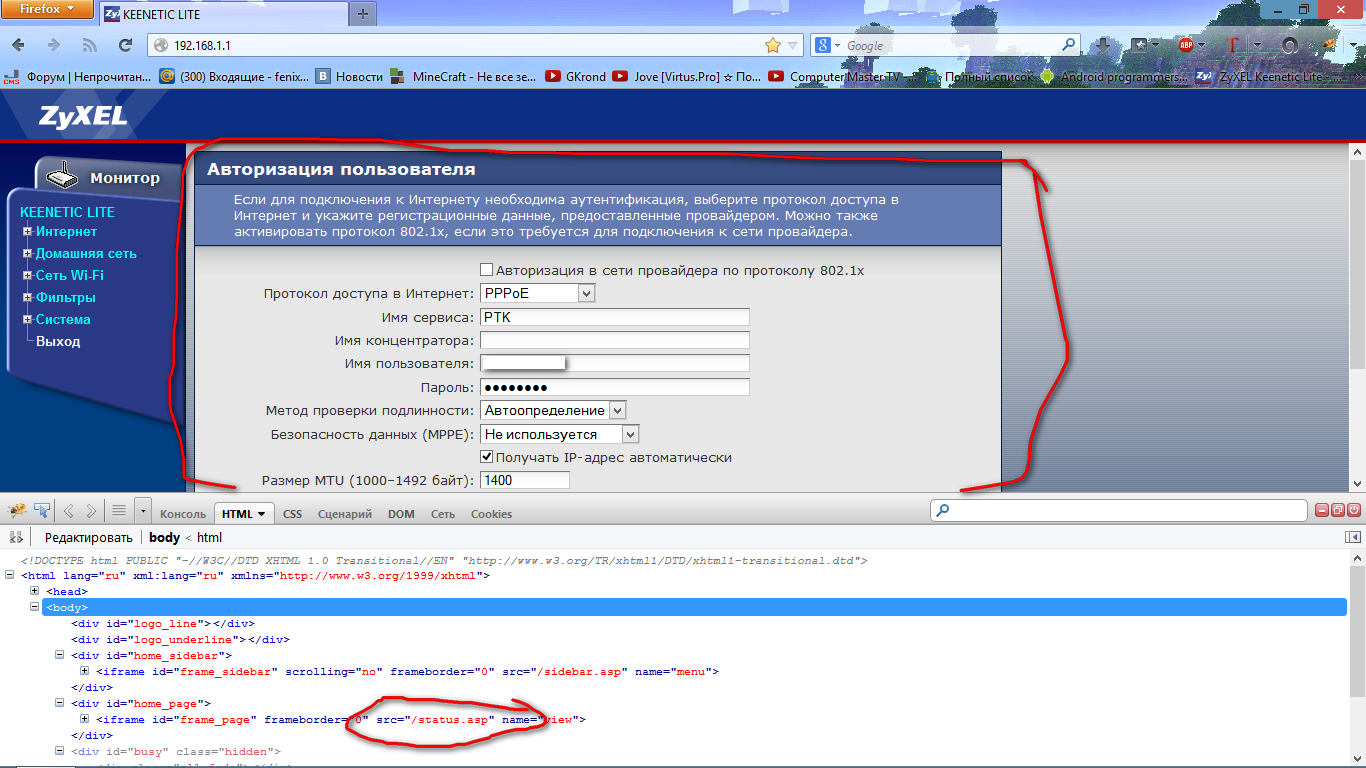Click the Редактировать button in Firebug
1366x768 pixels.
pyautogui.click(x=88, y=538)
